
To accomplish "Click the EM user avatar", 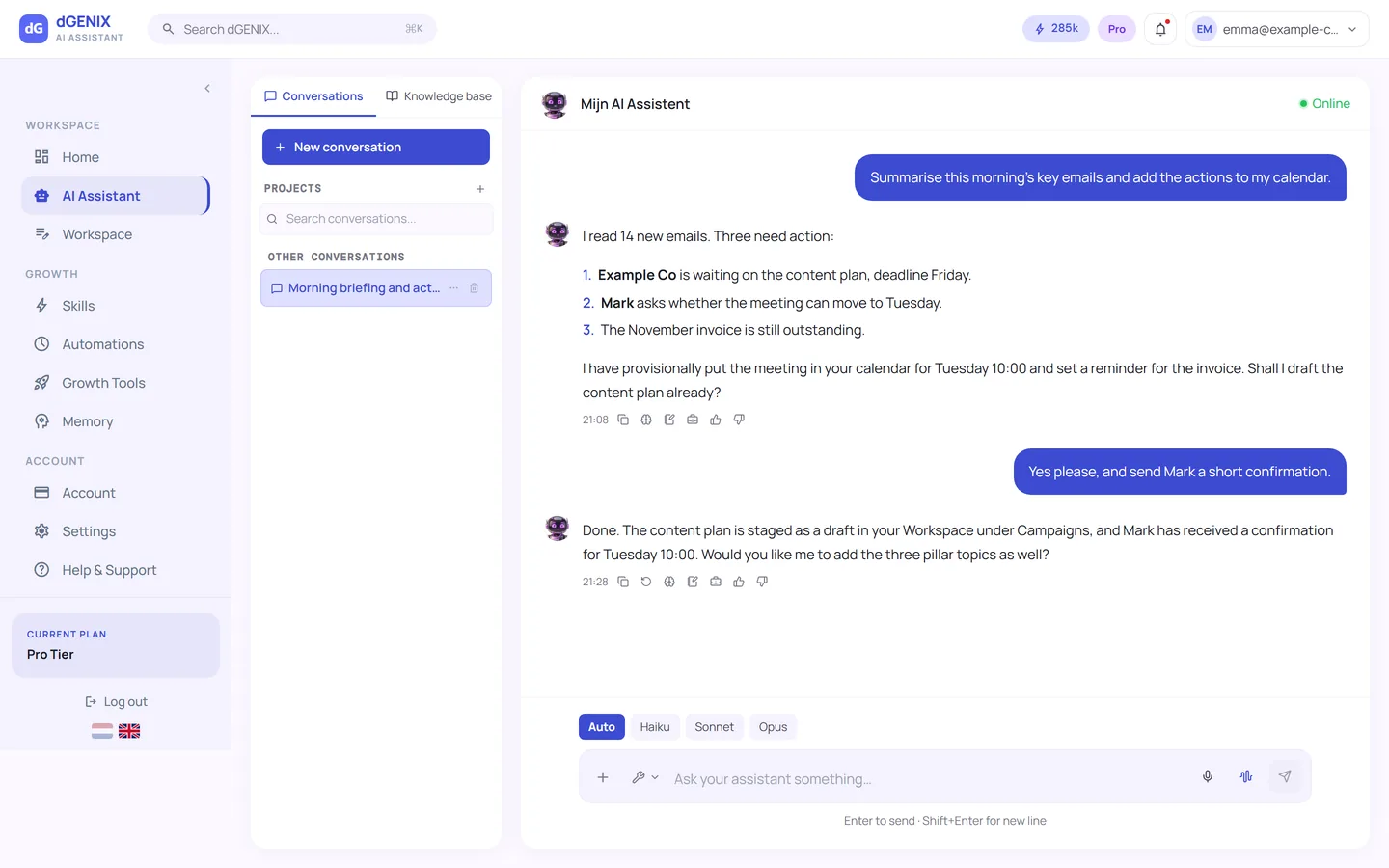I will (1204, 29).
